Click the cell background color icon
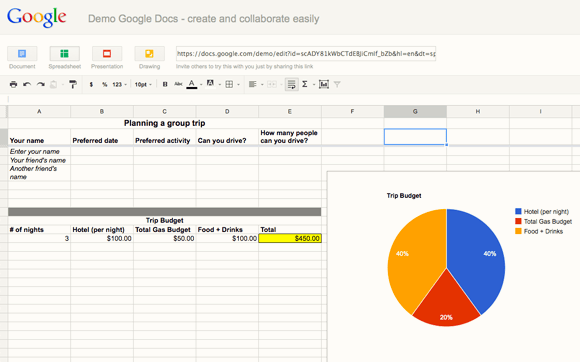 210,84
